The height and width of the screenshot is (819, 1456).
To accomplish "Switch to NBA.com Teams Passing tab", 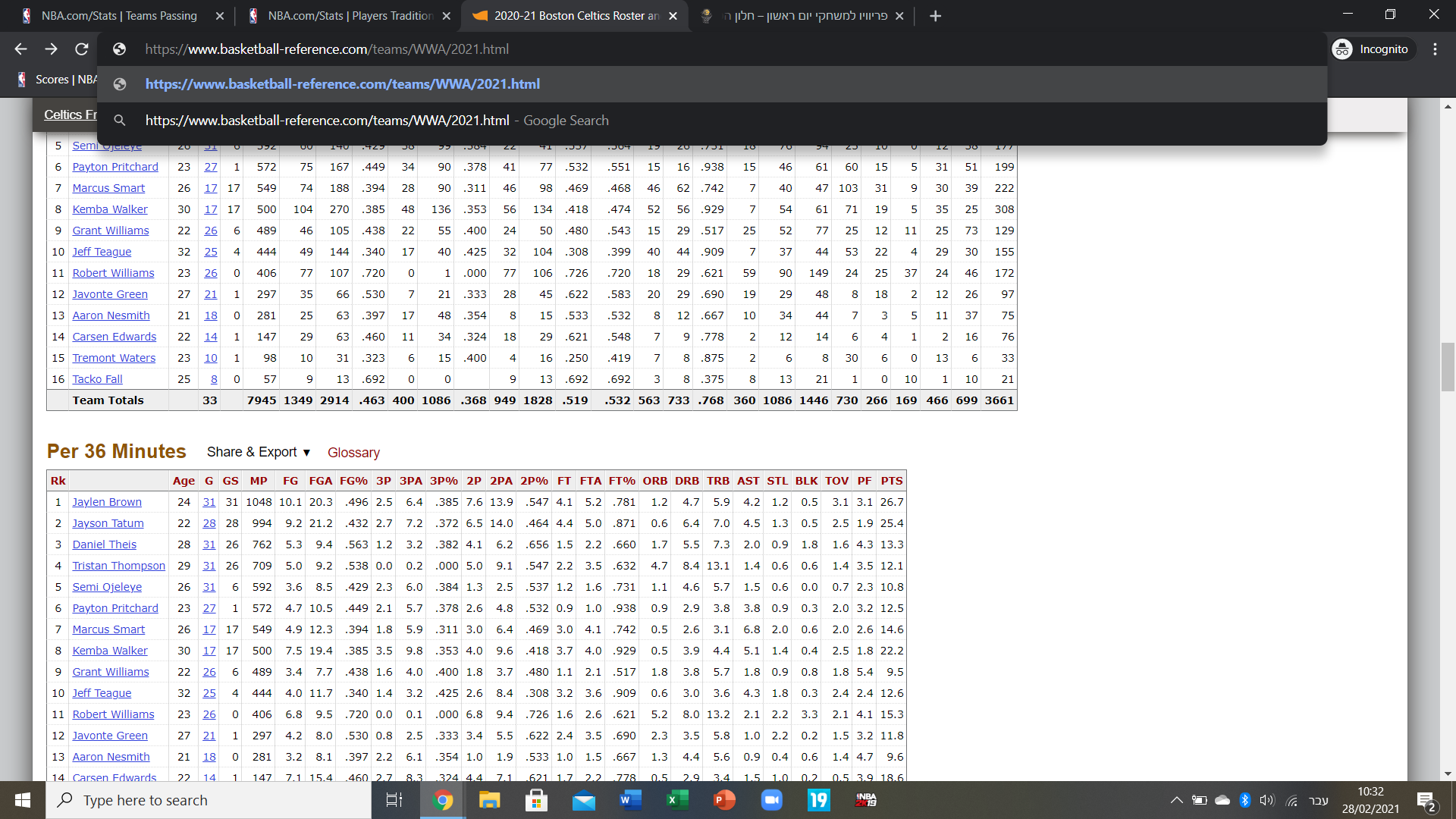I will pos(119,16).
